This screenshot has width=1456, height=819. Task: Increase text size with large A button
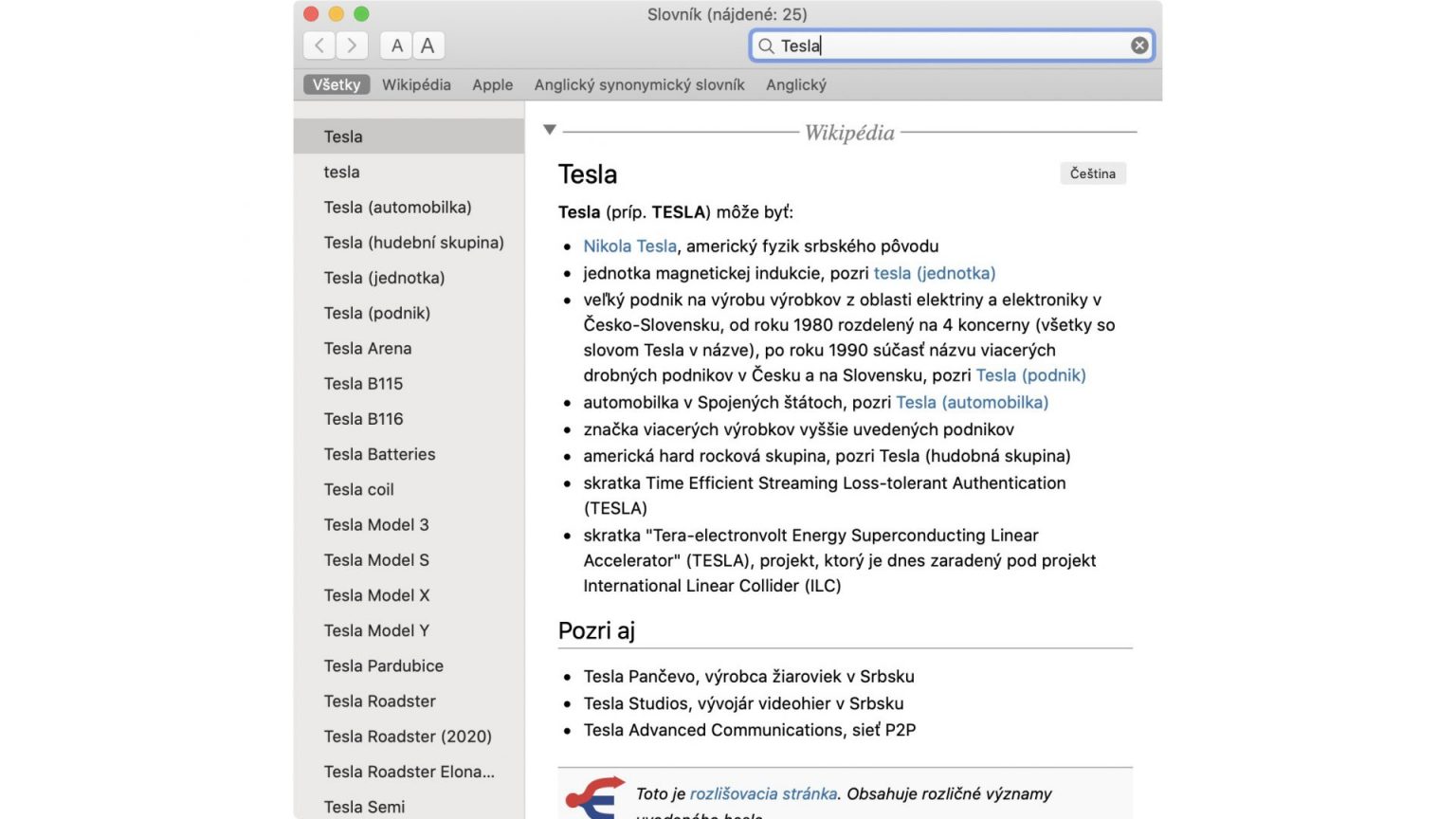[428, 45]
